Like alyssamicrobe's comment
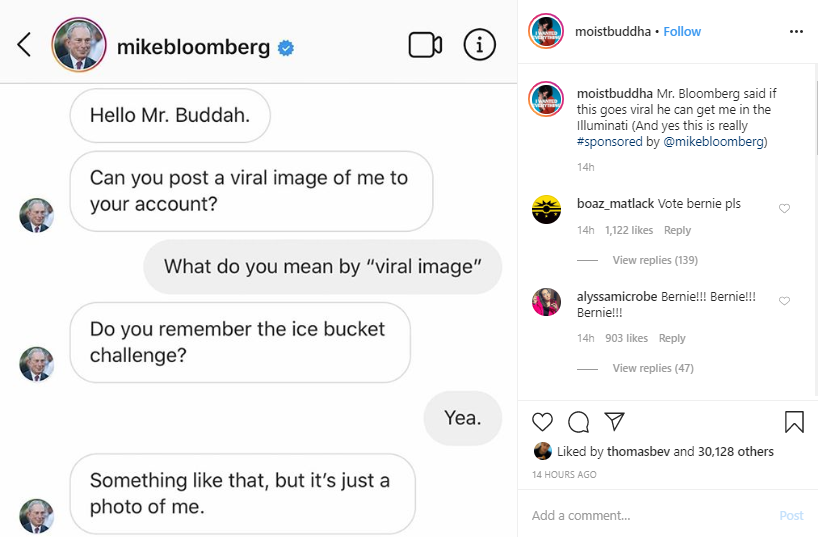 pyautogui.click(x=784, y=301)
